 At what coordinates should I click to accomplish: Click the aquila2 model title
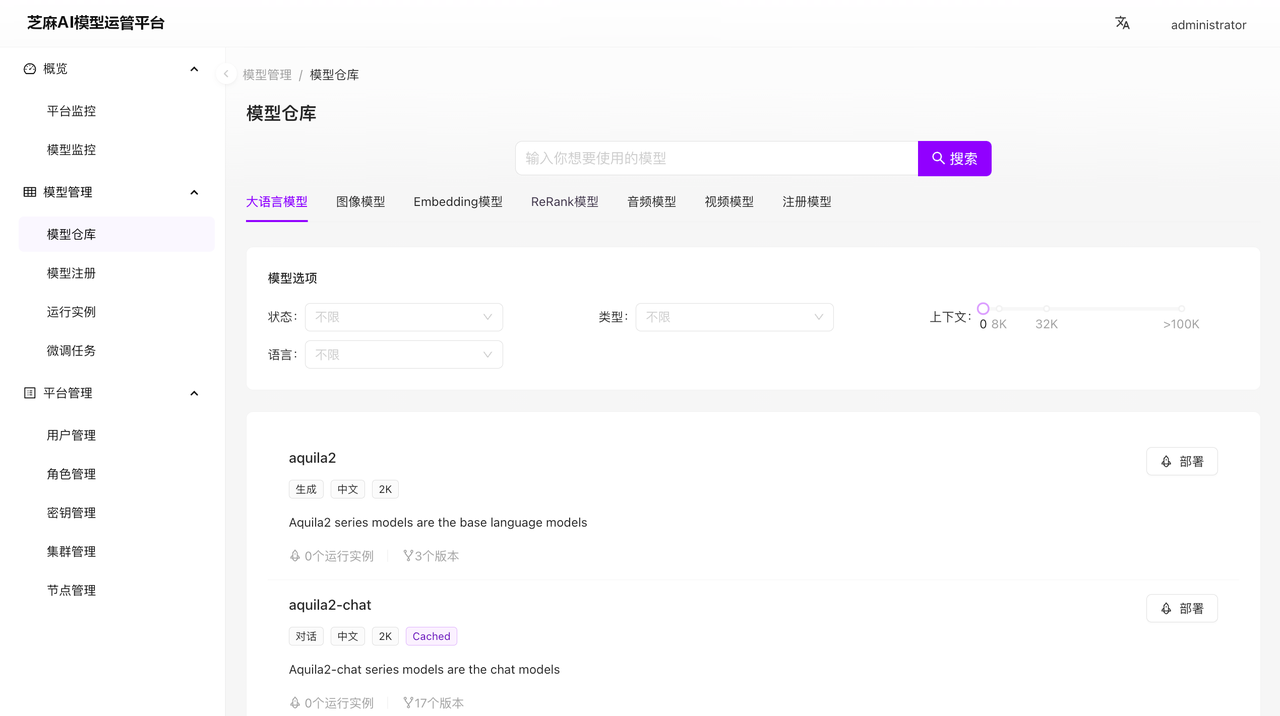312,458
